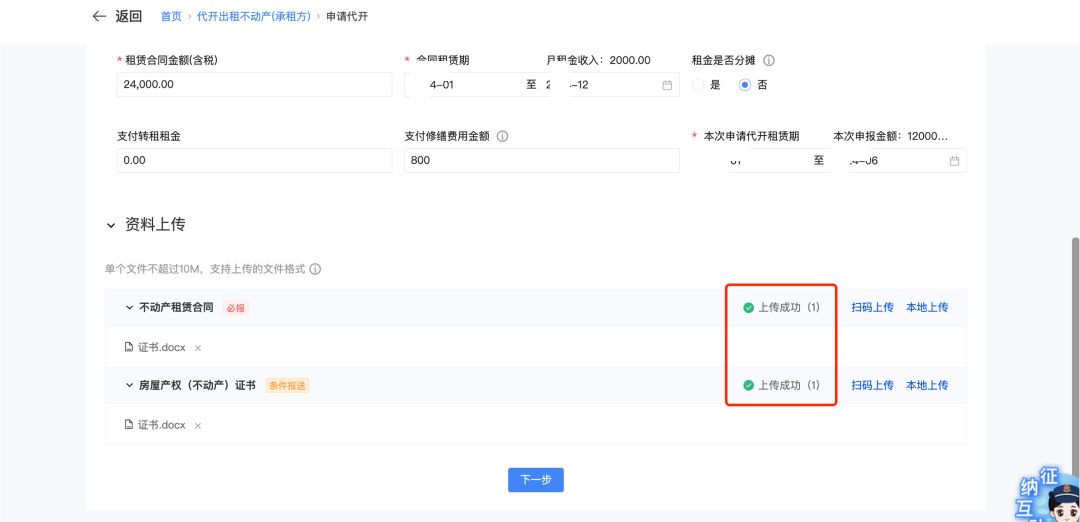The image size is (1080, 522).
Task: Click 合同租赁期 end date field
Action: point(599,85)
